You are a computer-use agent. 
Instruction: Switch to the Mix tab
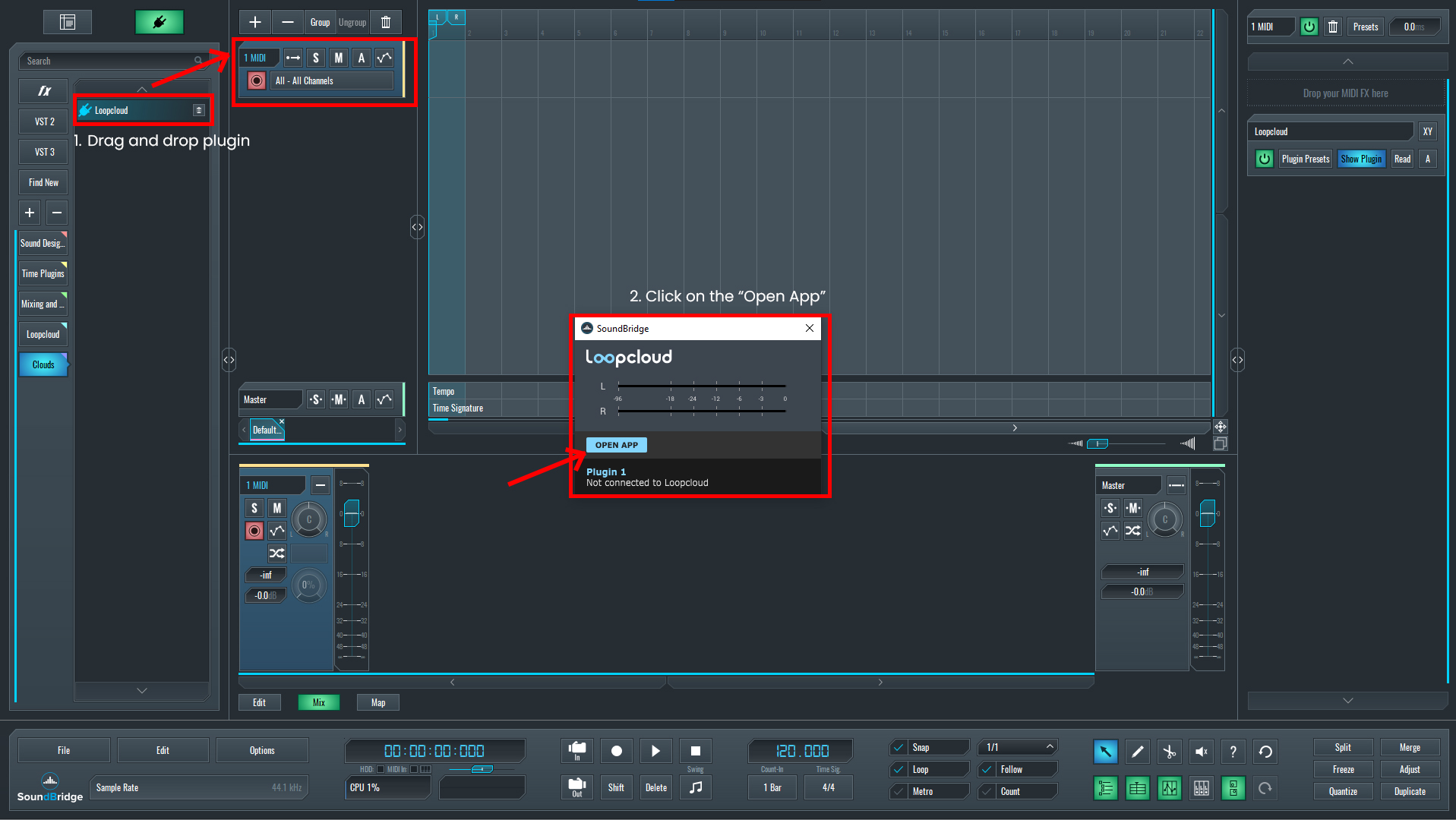319,702
